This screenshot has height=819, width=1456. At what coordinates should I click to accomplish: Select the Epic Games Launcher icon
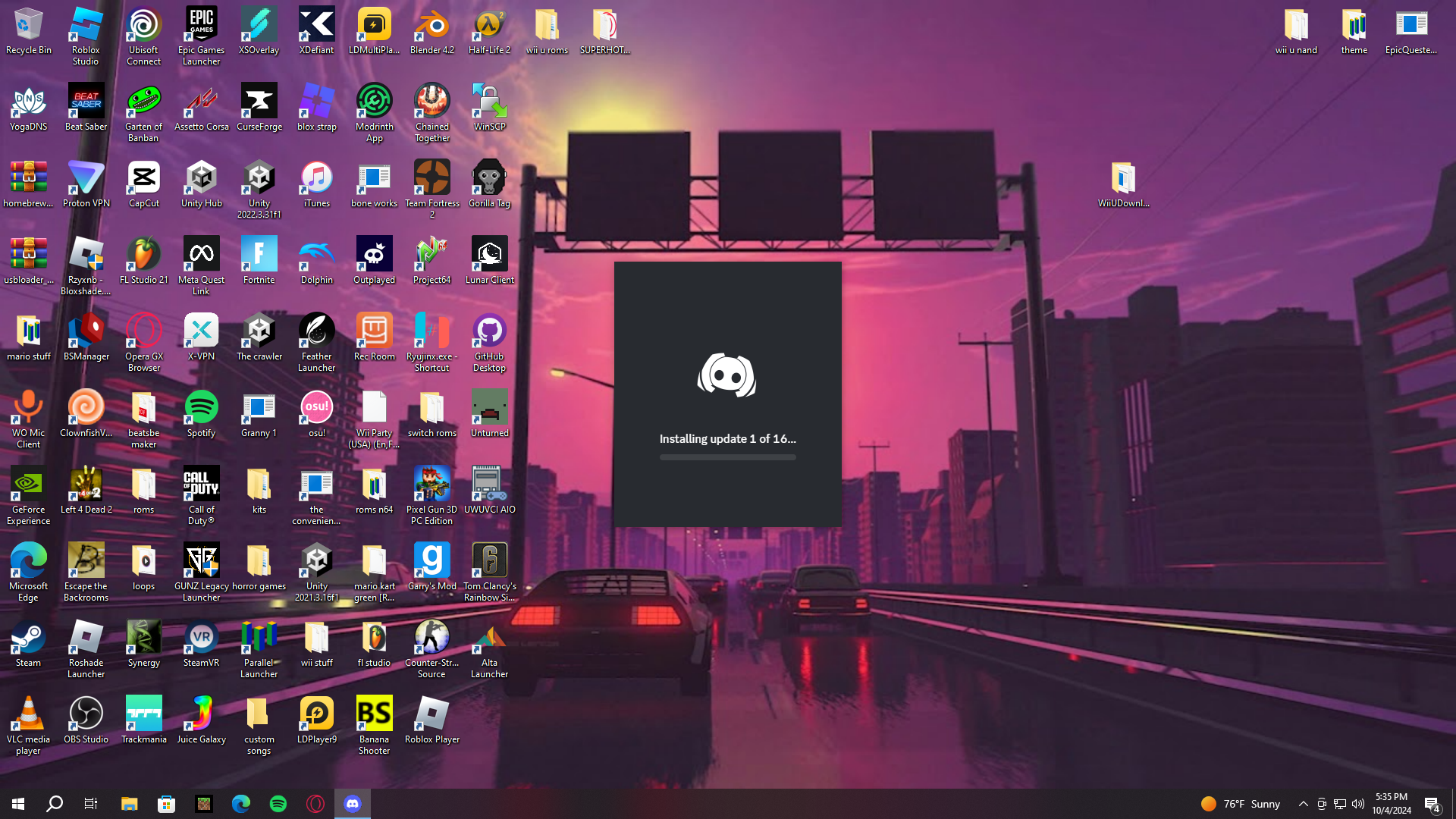[x=201, y=37]
